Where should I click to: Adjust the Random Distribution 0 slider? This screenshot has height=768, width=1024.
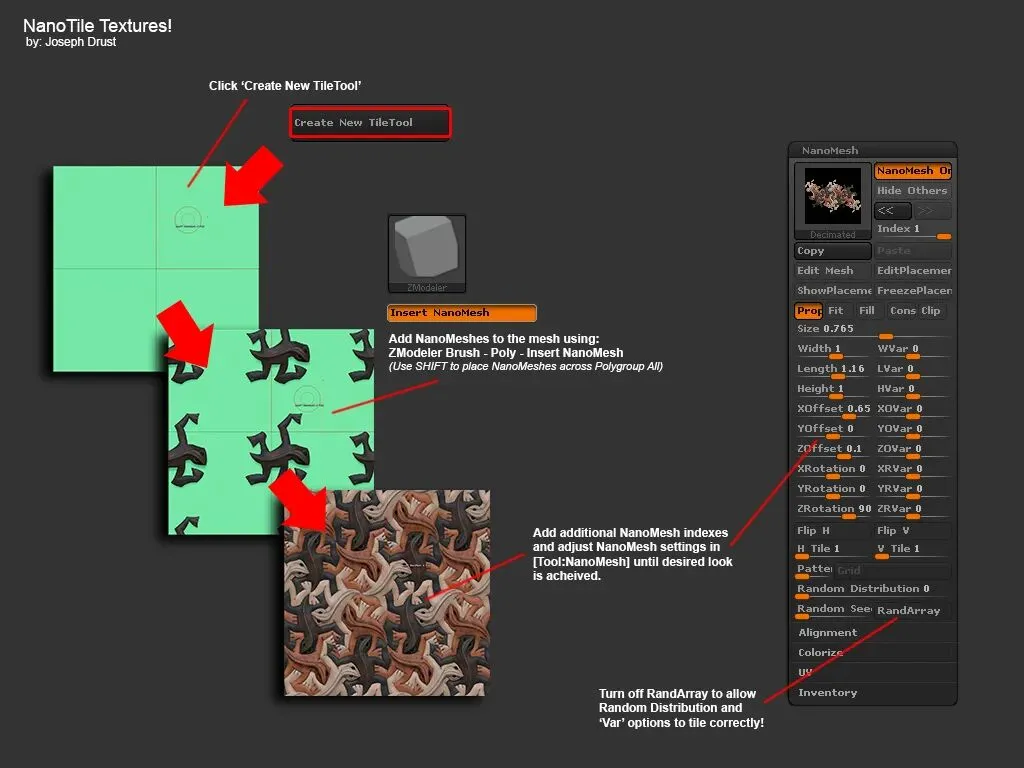873,590
